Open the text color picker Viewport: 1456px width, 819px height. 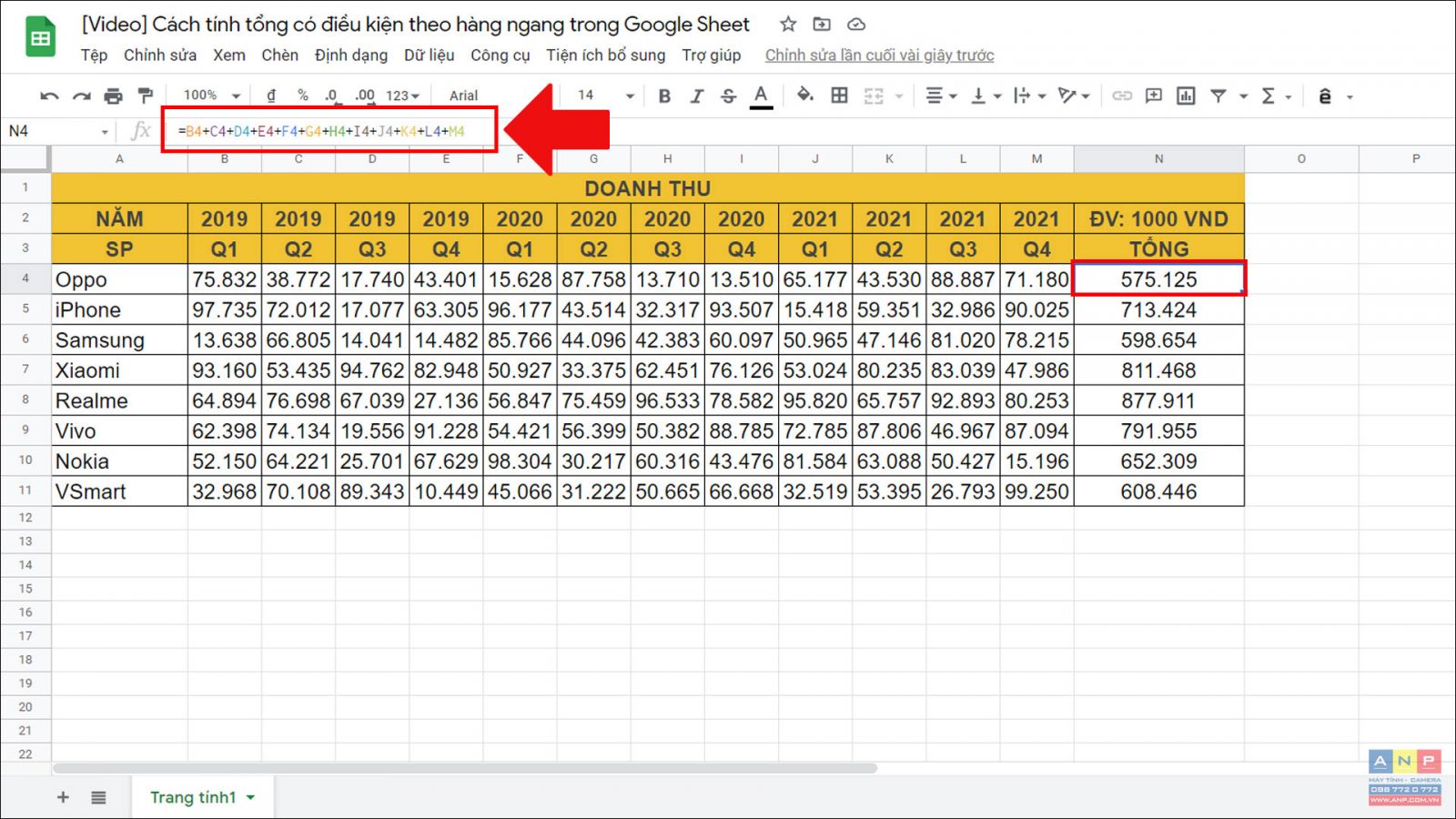click(x=762, y=96)
